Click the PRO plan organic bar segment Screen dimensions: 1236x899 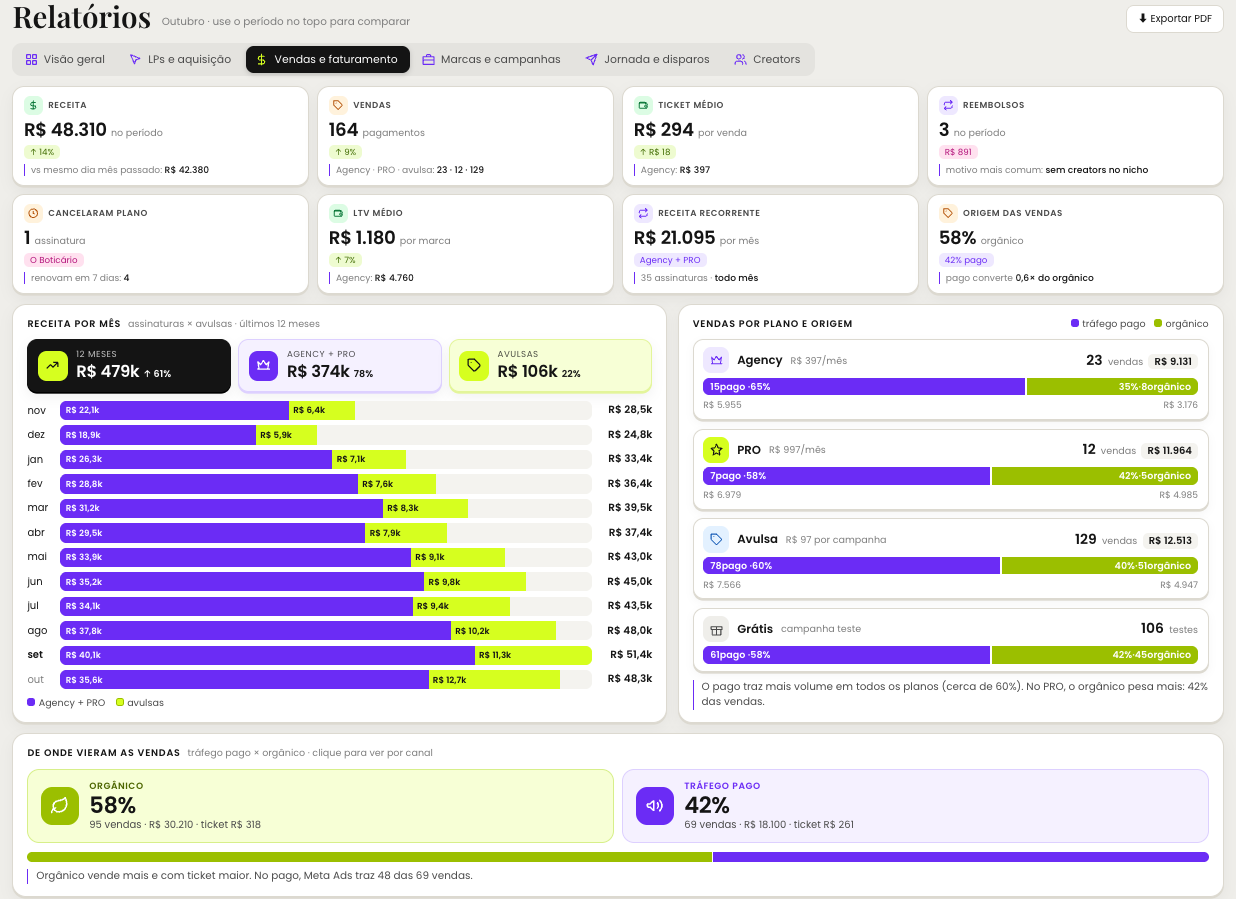coord(1095,476)
